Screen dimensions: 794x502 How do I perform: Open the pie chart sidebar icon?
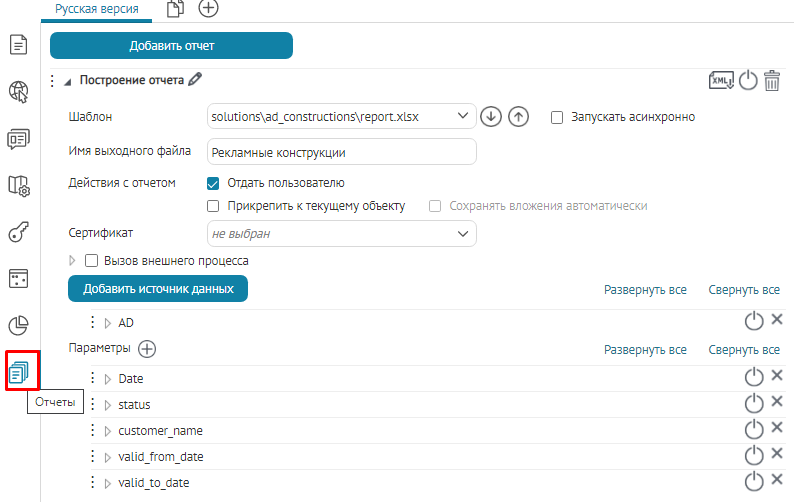point(18,324)
